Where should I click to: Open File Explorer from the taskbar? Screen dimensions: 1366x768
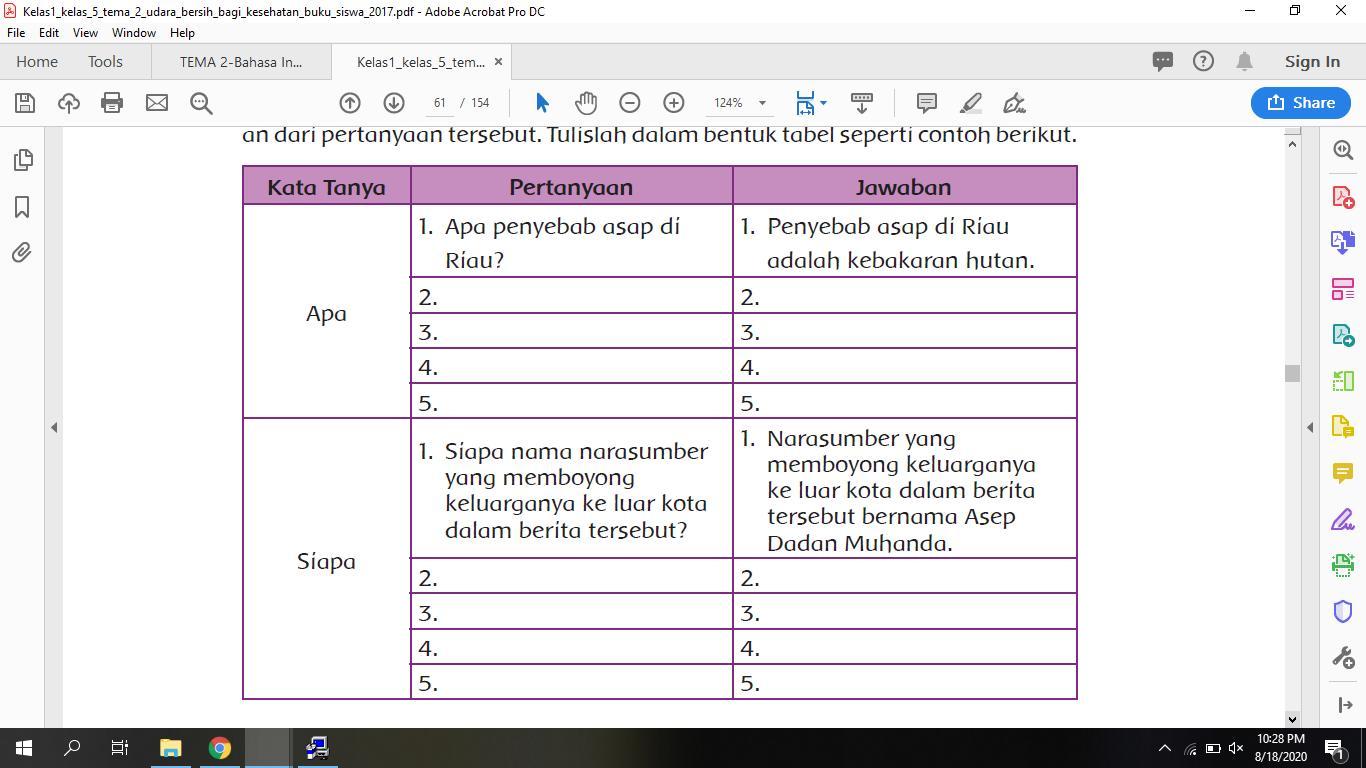coord(170,748)
